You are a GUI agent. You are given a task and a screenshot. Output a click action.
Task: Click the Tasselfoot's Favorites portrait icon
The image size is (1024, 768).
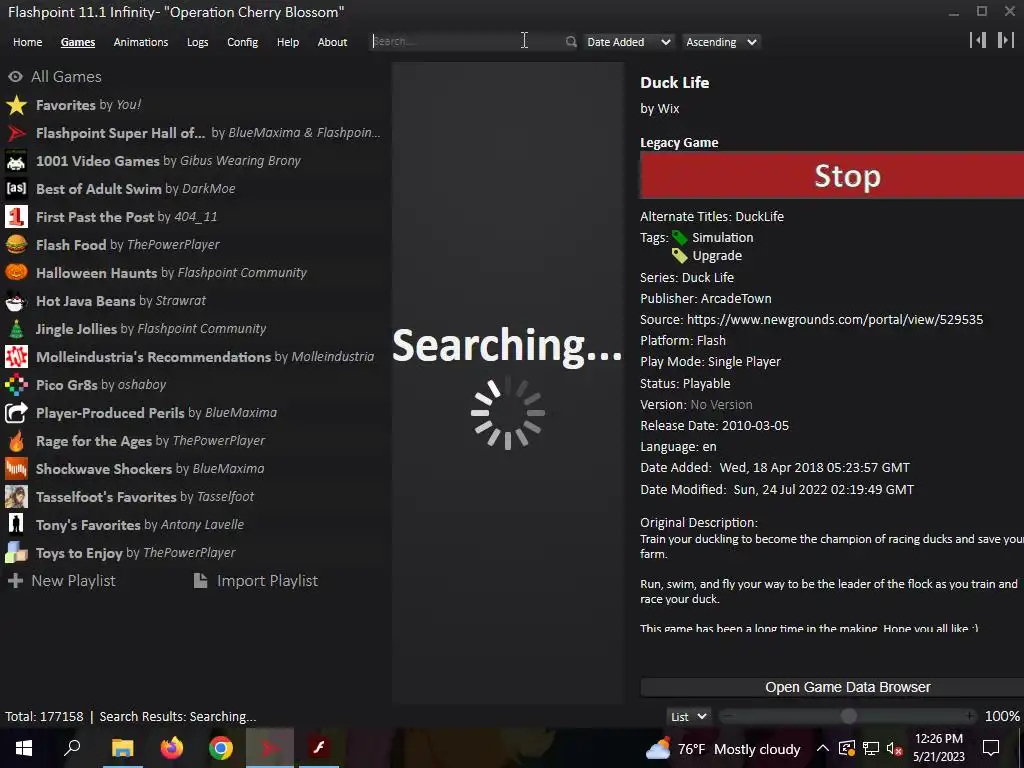16,497
